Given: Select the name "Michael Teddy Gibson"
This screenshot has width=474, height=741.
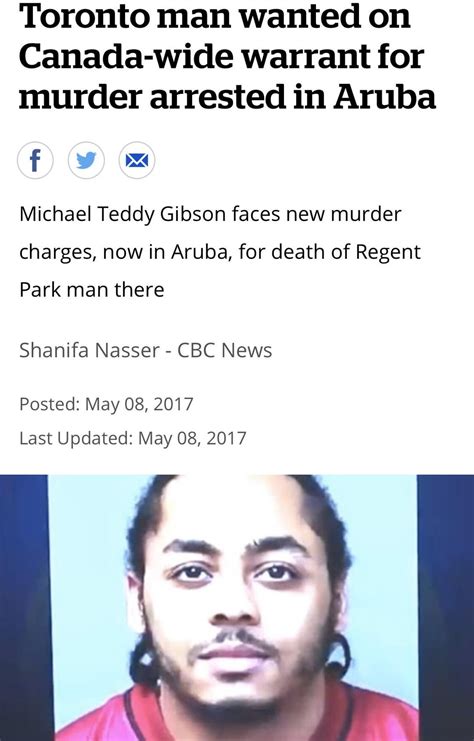Looking at the screenshot, I should click(x=123, y=215).
